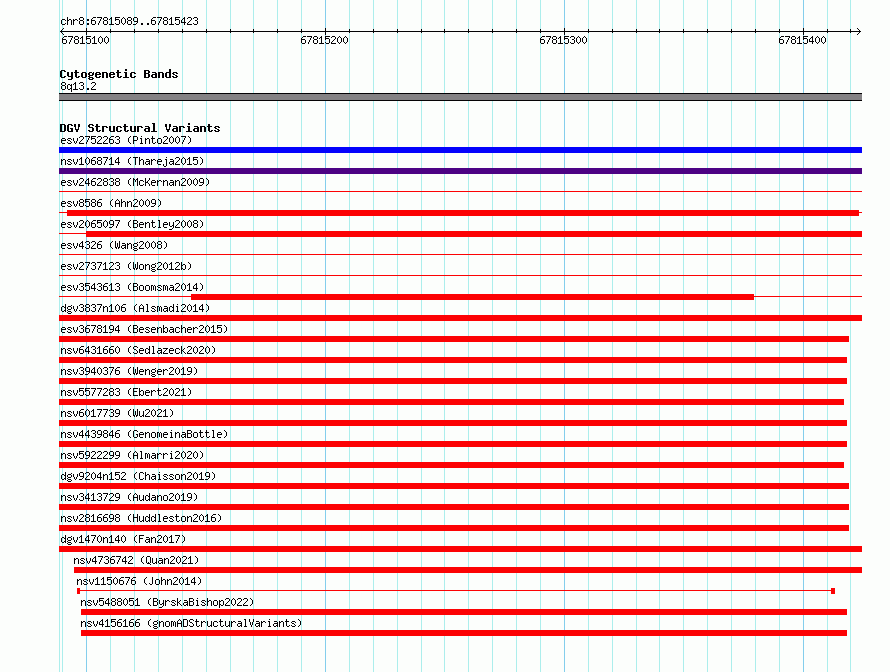This screenshot has height=672, width=890.
Task: Click dgv1470n140 (Fan2017) label
Action: point(123,539)
